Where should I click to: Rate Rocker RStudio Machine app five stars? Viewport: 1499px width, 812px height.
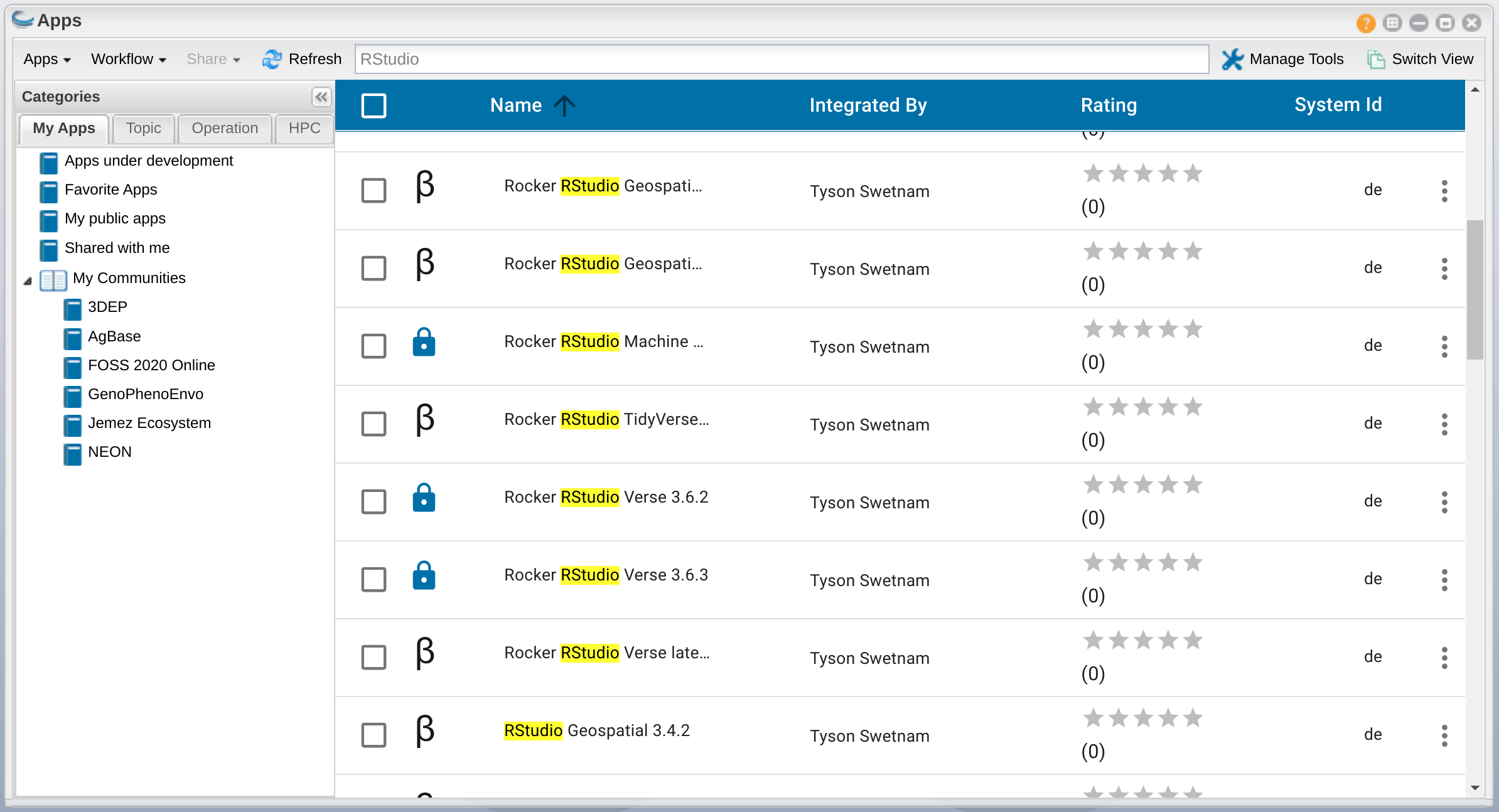coord(1193,329)
